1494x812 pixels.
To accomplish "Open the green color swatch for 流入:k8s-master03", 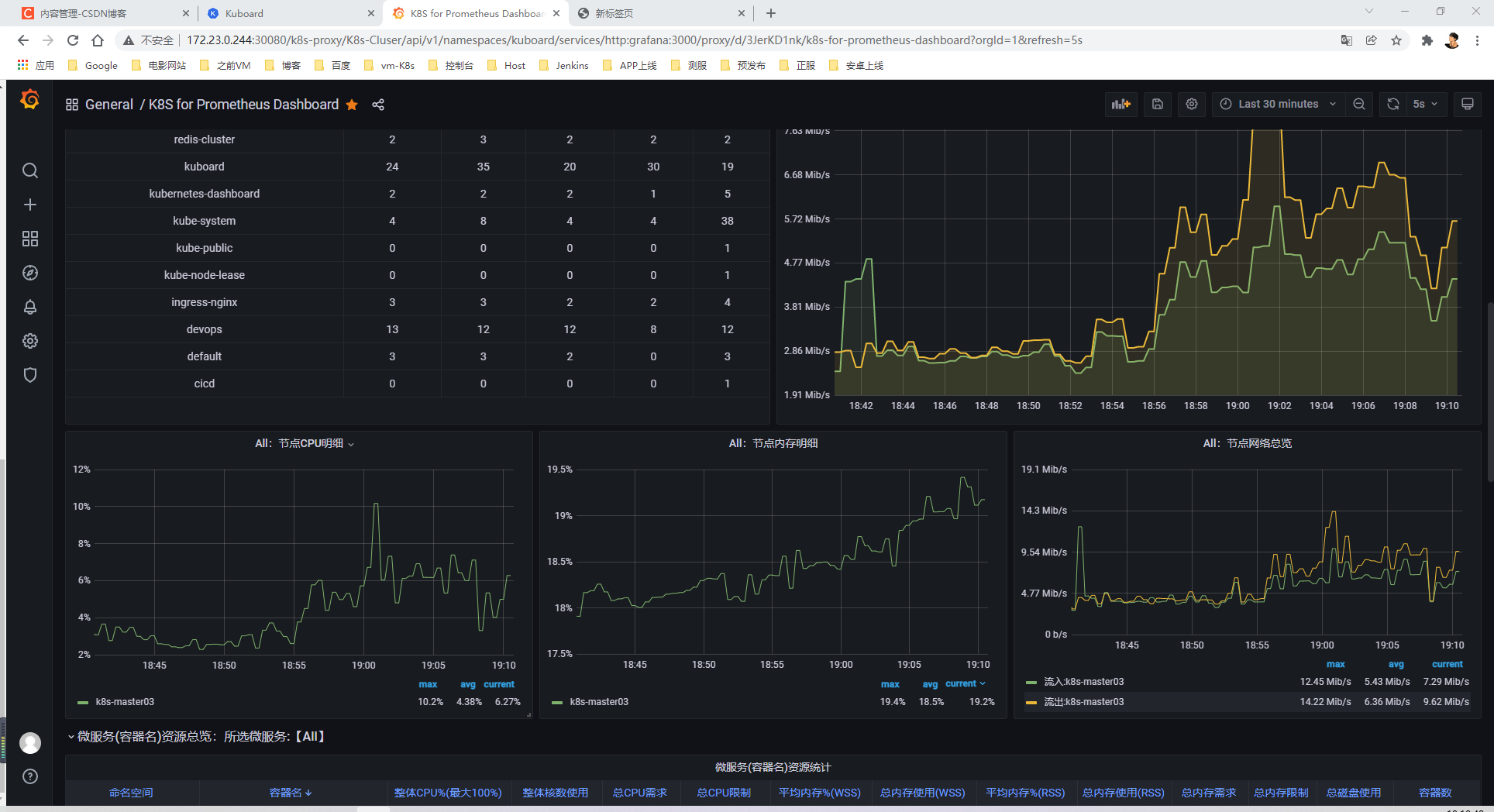I will pos(1031,683).
